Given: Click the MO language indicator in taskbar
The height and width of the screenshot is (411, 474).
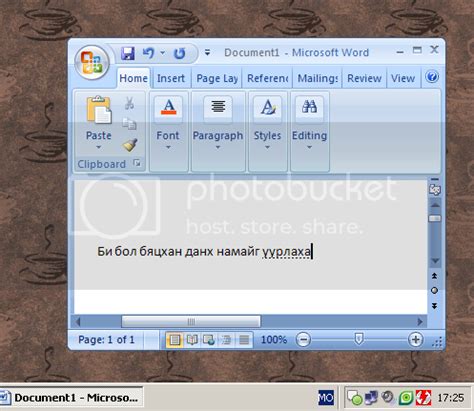Looking at the screenshot, I should 326,397.
